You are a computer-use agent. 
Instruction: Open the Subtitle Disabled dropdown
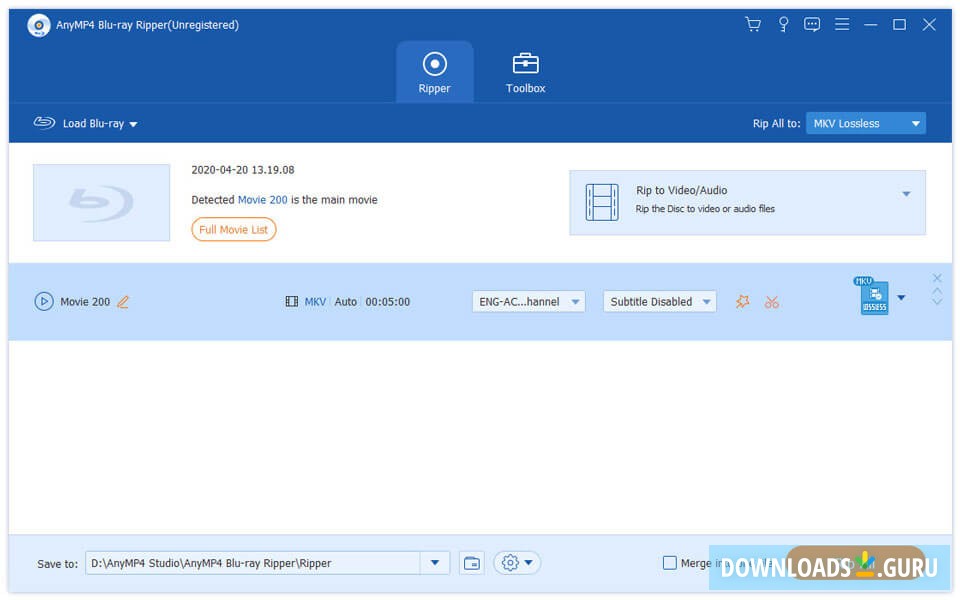(659, 301)
